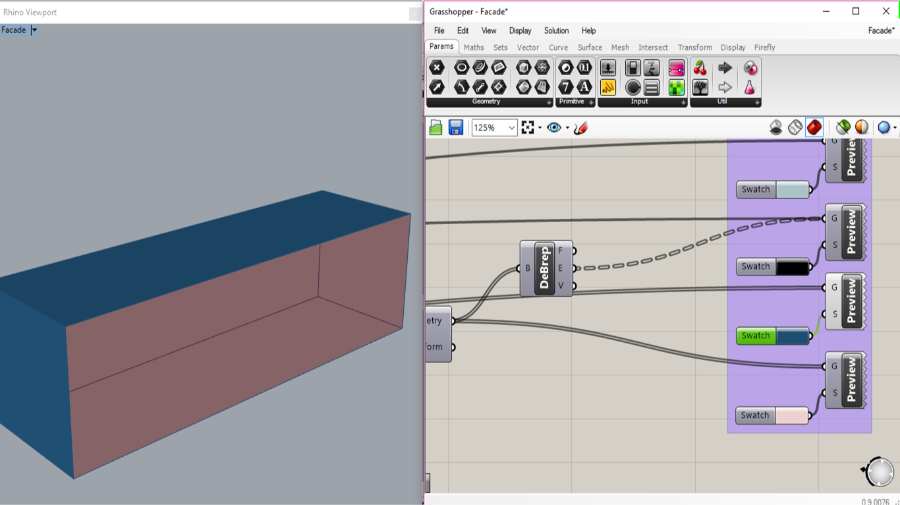Switch to the Maths tab
This screenshot has width=900, height=505.
474,47
